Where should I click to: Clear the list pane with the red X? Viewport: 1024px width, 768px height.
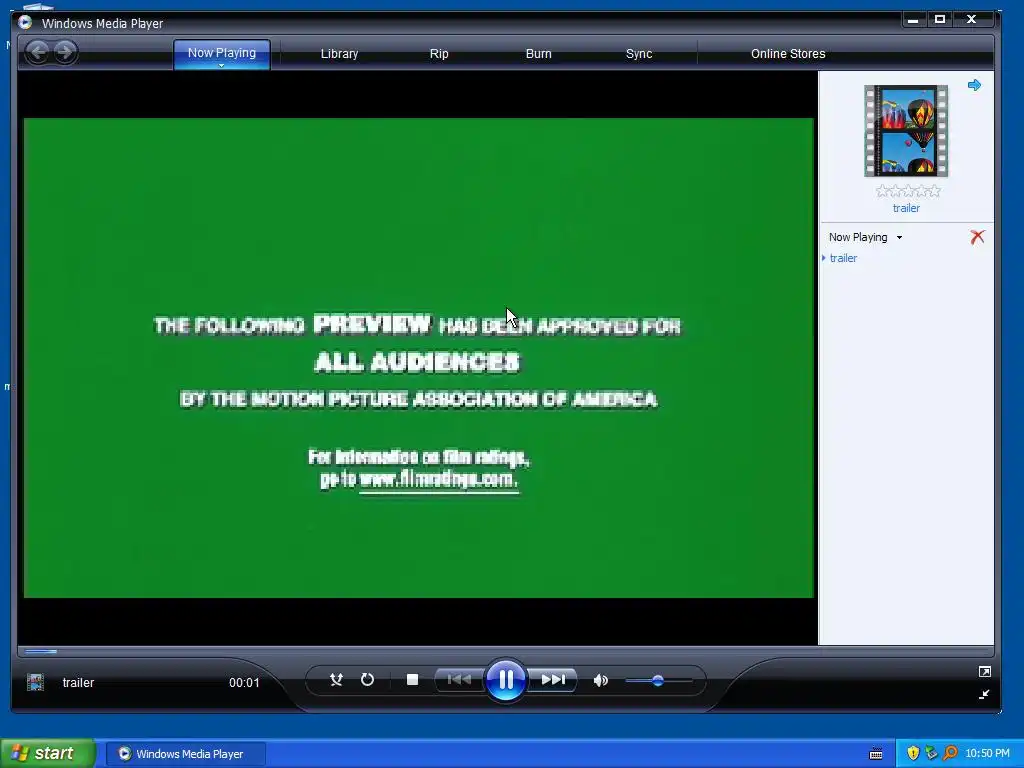click(977, 237)
